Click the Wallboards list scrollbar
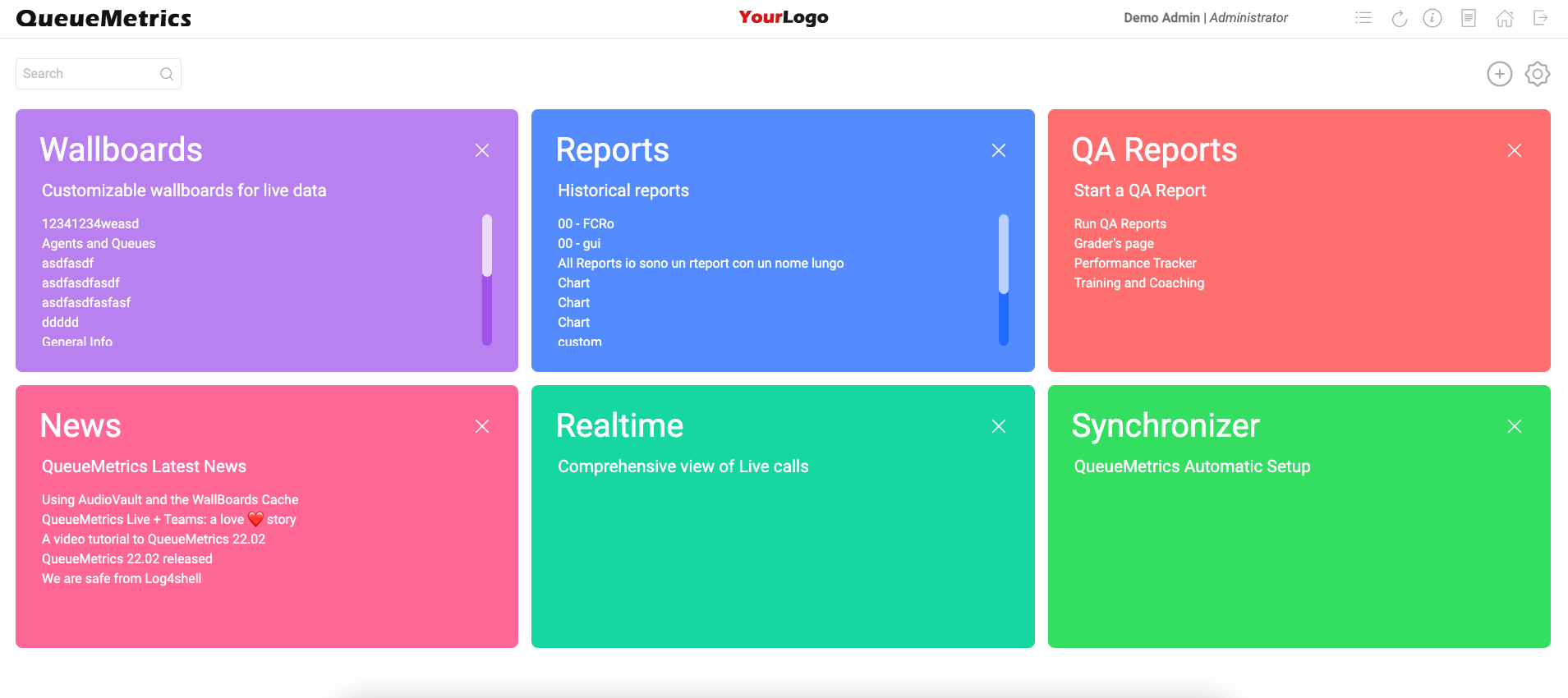Image resolution: width=1568 pixels, height=698 pixels. coord(487,279)
